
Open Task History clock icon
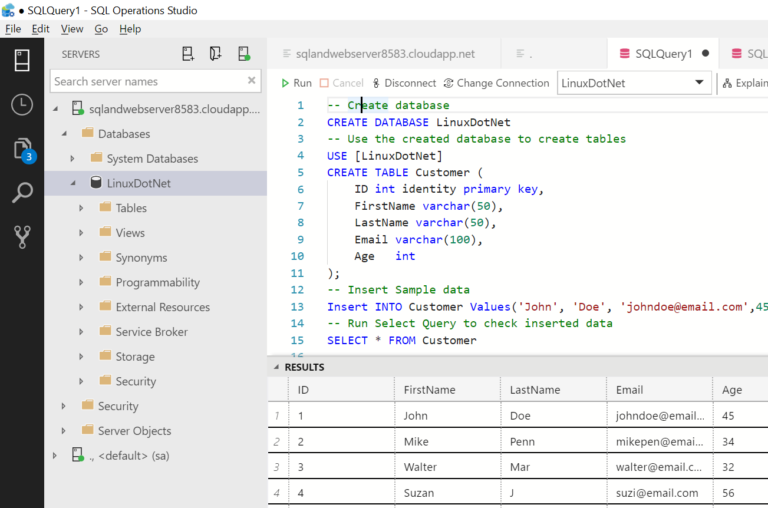coord(22,104)
